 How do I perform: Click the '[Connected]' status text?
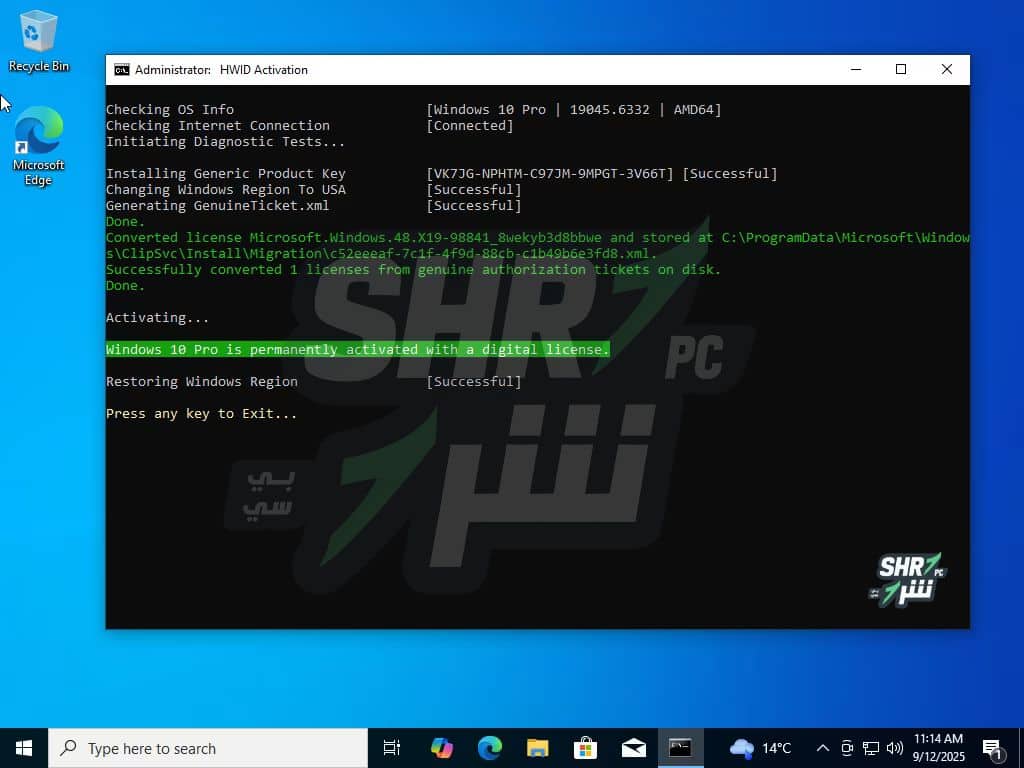pyautogui.click(x=470, y=125)
